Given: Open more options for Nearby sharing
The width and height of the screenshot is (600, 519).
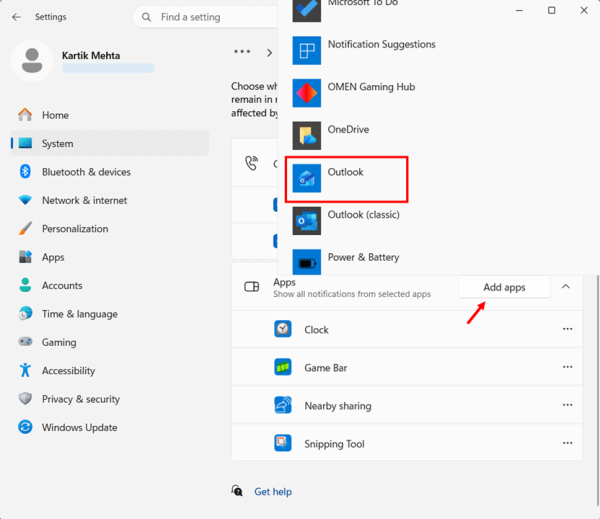Looking at the screenshot, I should coord(567,405).
